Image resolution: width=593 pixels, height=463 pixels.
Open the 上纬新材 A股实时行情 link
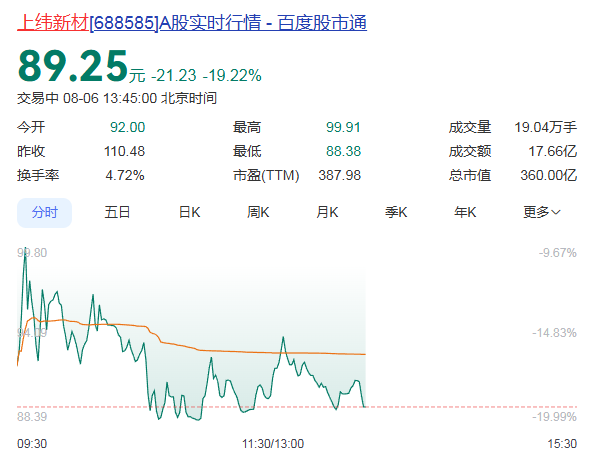pyautogui.click(x=192, y=23)
